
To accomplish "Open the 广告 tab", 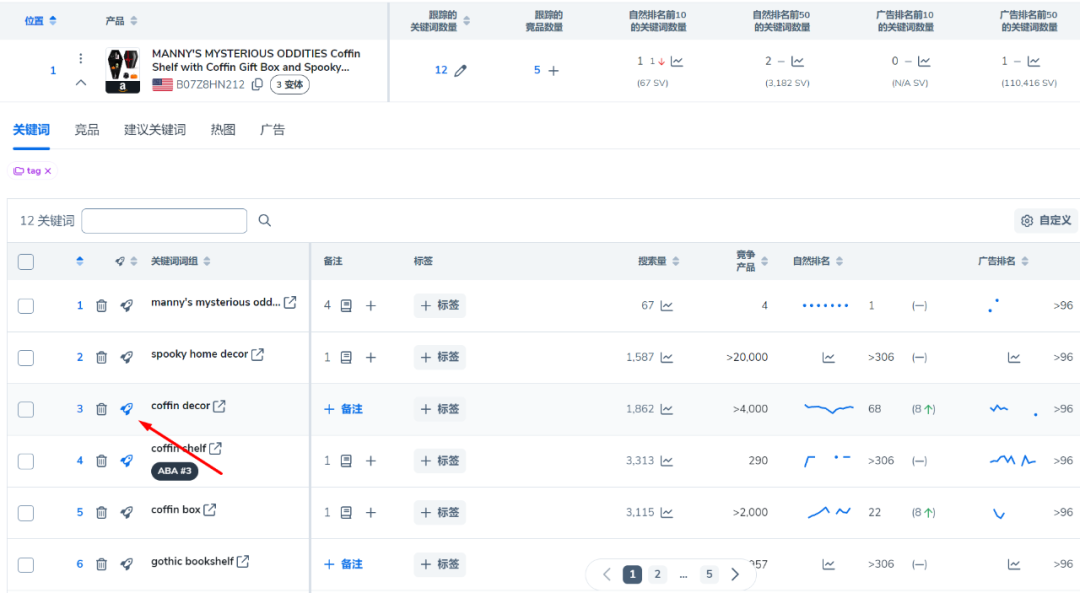I will (x=272, y=129).
